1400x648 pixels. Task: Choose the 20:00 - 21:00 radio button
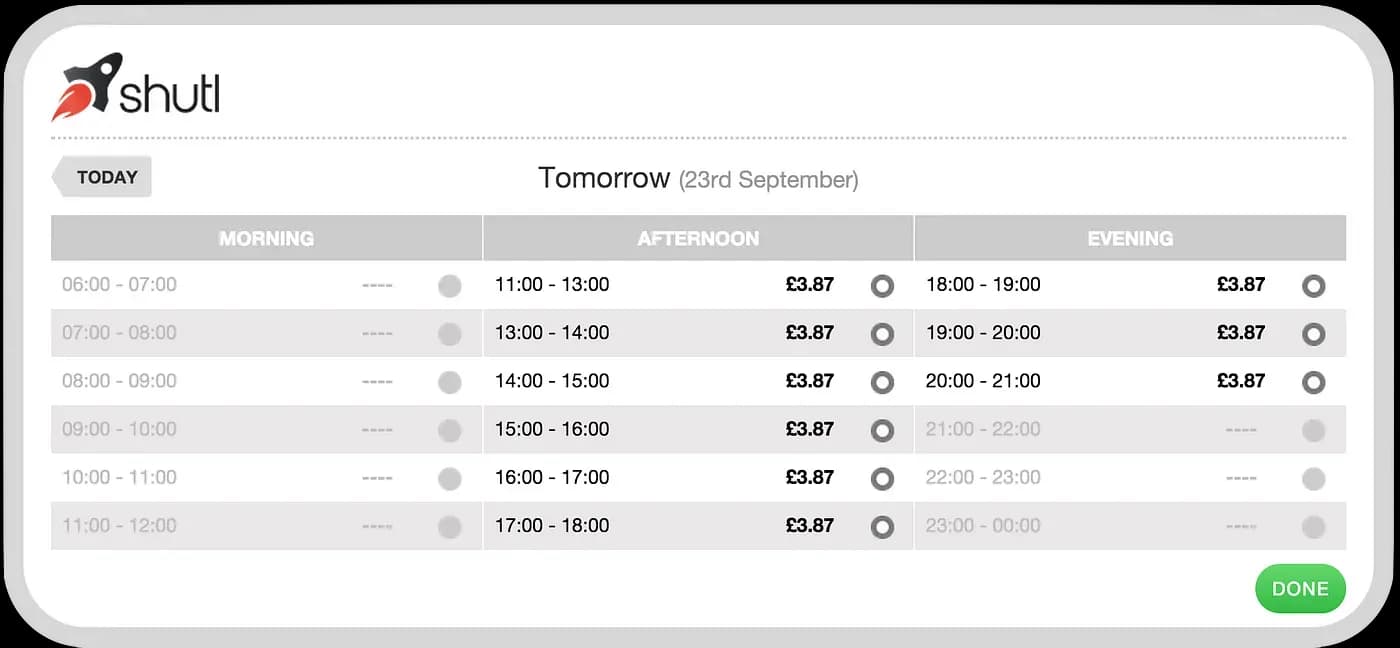coord(1313,382)
